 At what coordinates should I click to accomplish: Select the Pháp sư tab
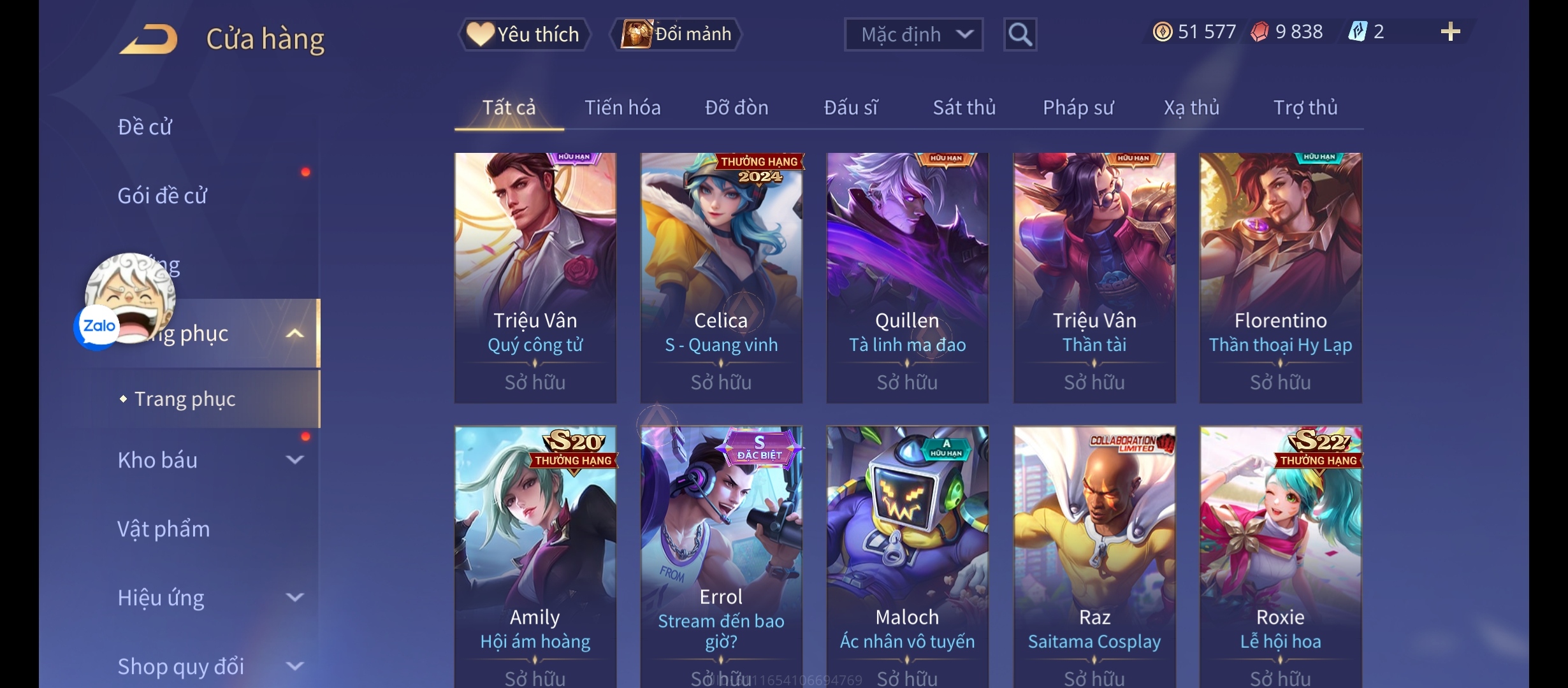click(x=1078, y=108)
